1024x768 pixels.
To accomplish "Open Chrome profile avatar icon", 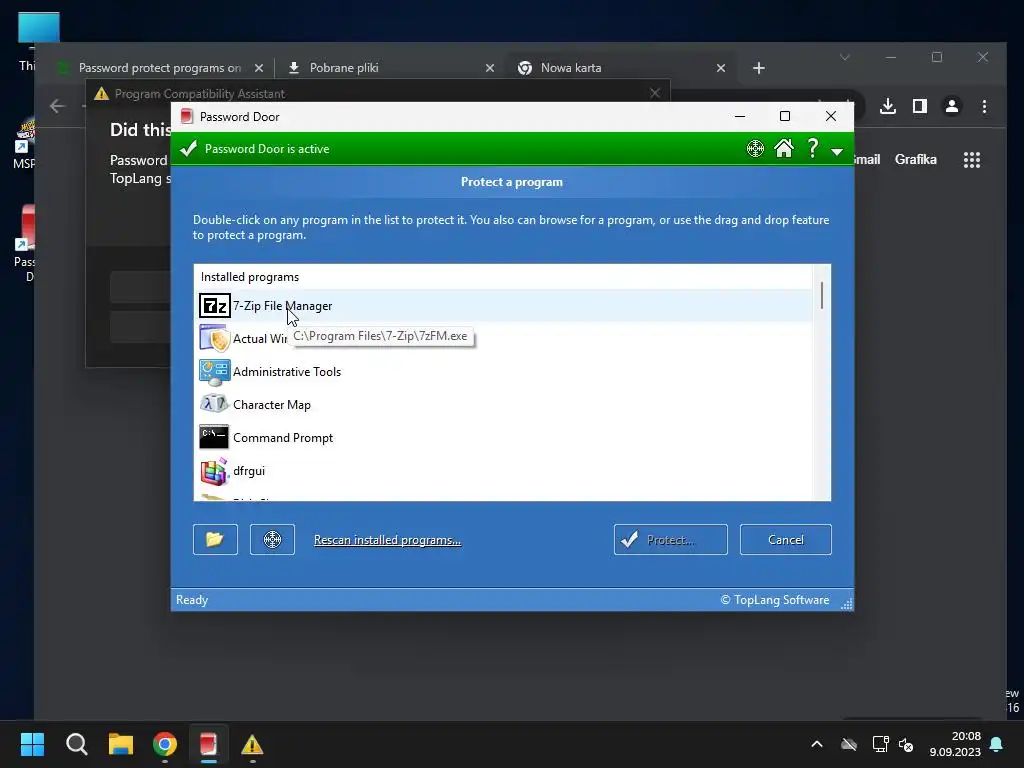I will tap(952, 106).
